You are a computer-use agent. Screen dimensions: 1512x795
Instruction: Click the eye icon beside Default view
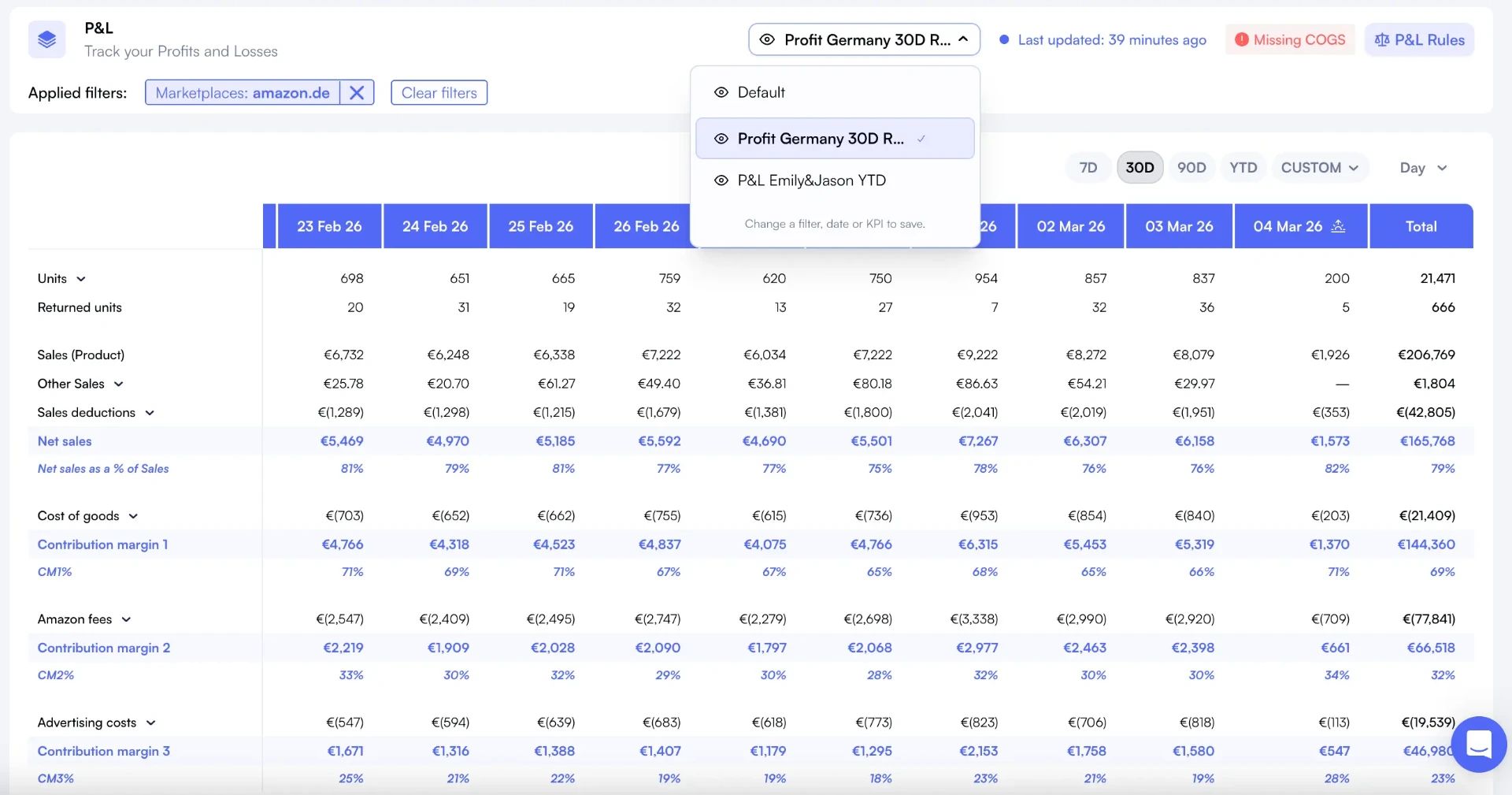tap(721, 92)
